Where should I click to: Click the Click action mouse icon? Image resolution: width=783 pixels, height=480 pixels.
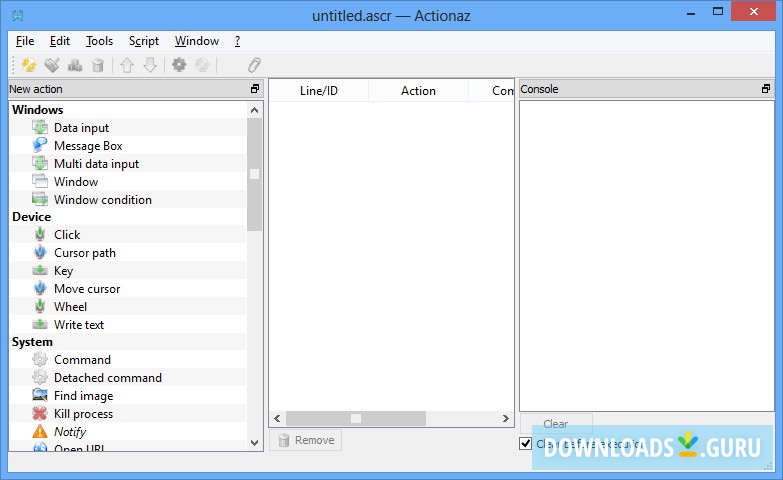(x=40, y=234)
